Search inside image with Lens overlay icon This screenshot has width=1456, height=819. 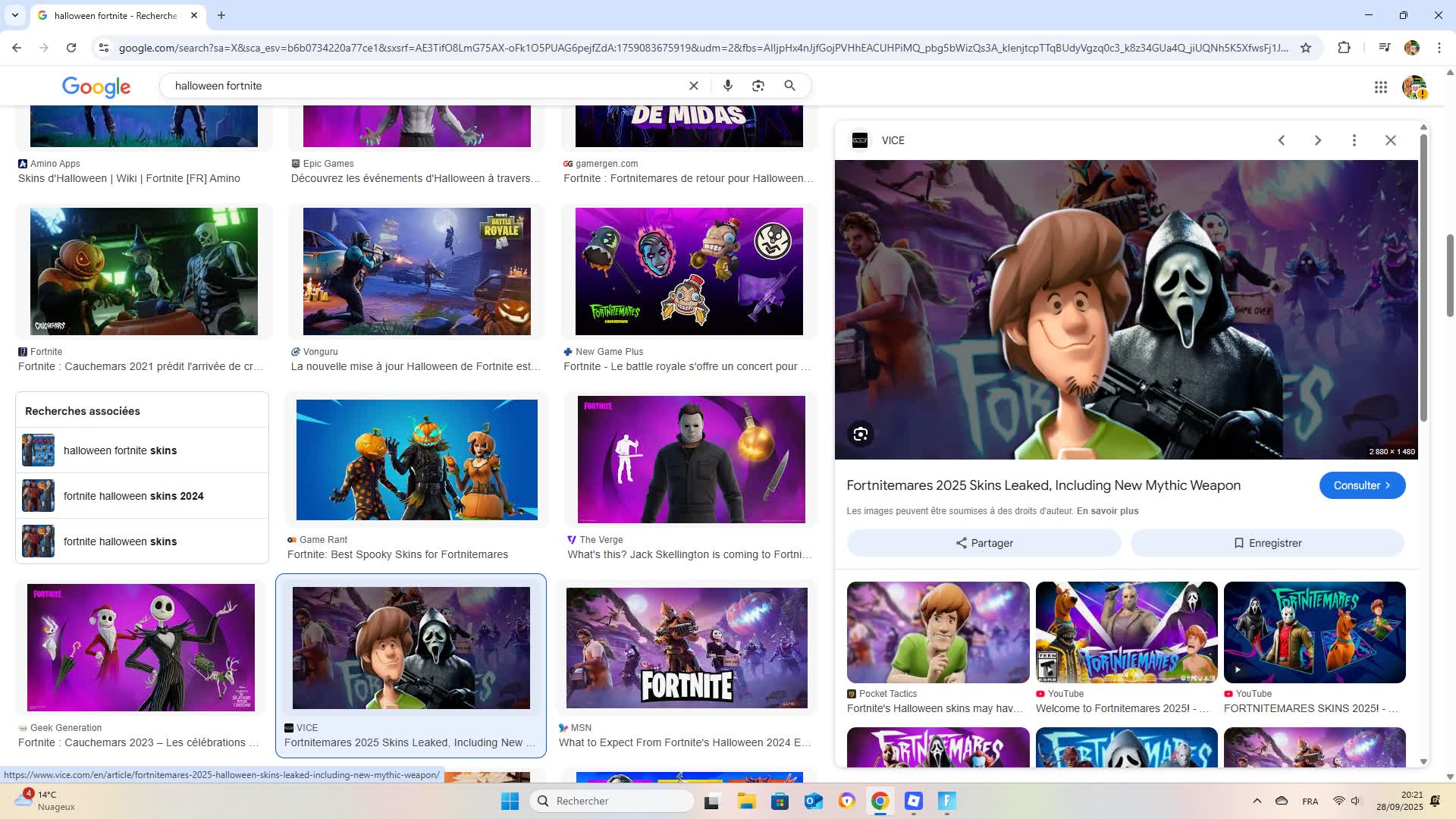pos(860,434)
